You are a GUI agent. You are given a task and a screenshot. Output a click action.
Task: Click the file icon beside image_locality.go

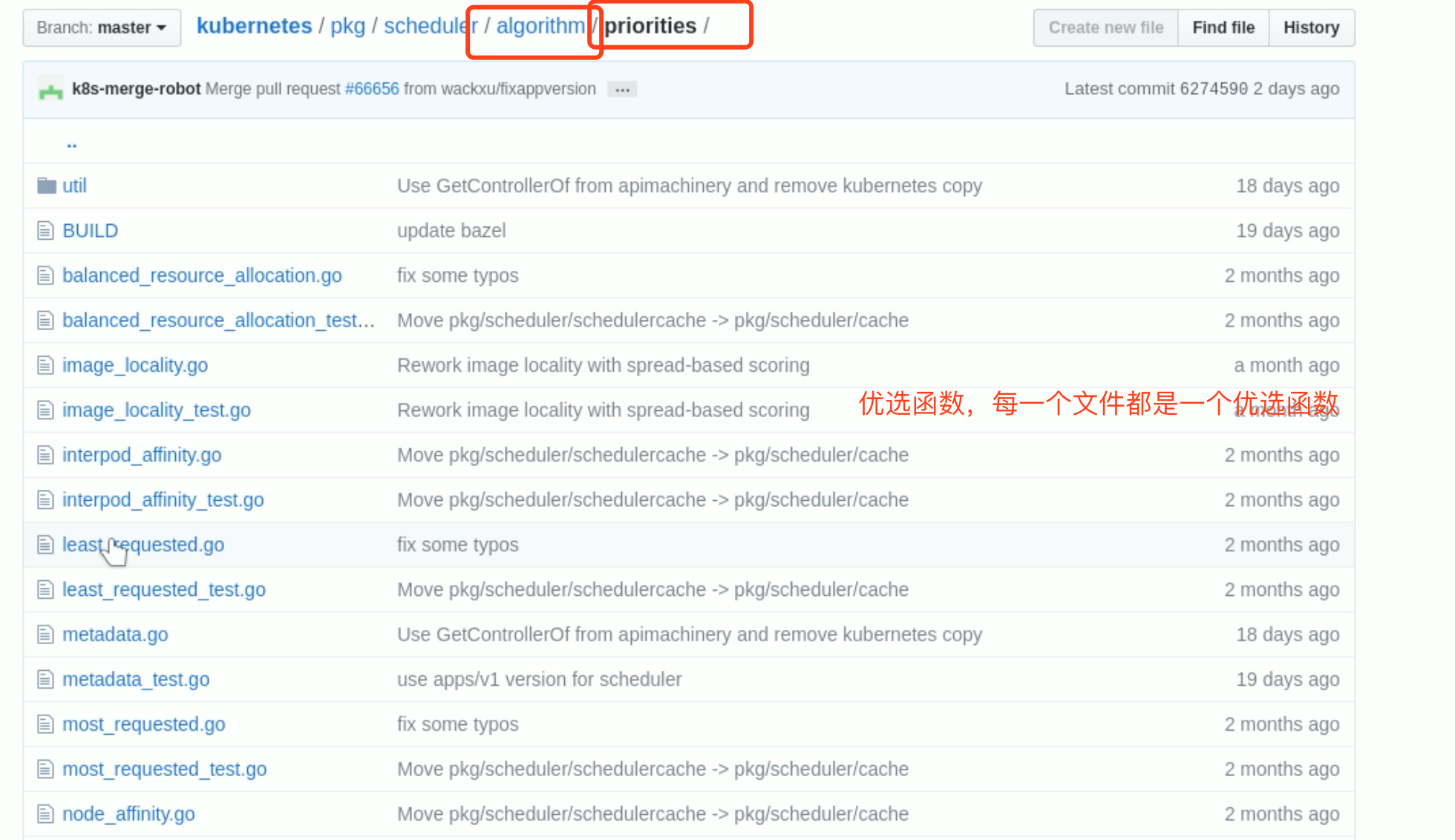(x=45, y=365)
